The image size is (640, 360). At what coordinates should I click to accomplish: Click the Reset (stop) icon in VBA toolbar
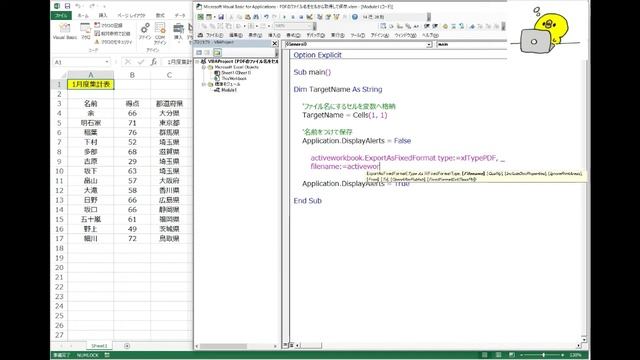coord(301,17)
